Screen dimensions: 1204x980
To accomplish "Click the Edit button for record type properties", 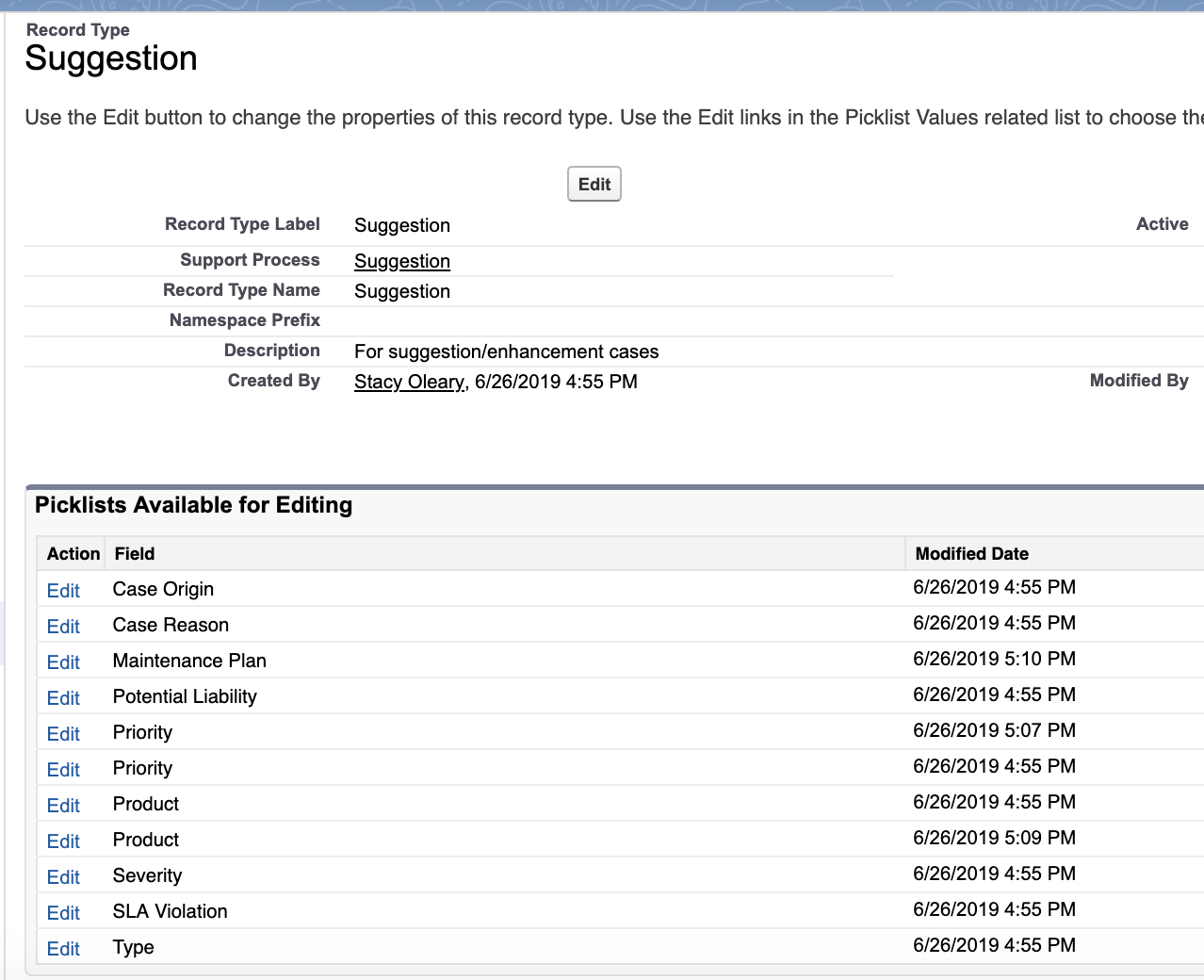I will pyautogui.click(x=594, y=184).
